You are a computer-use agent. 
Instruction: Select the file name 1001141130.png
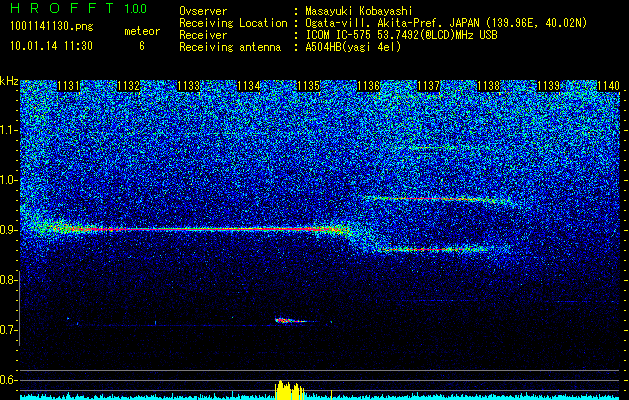click(x=52, y=27)
